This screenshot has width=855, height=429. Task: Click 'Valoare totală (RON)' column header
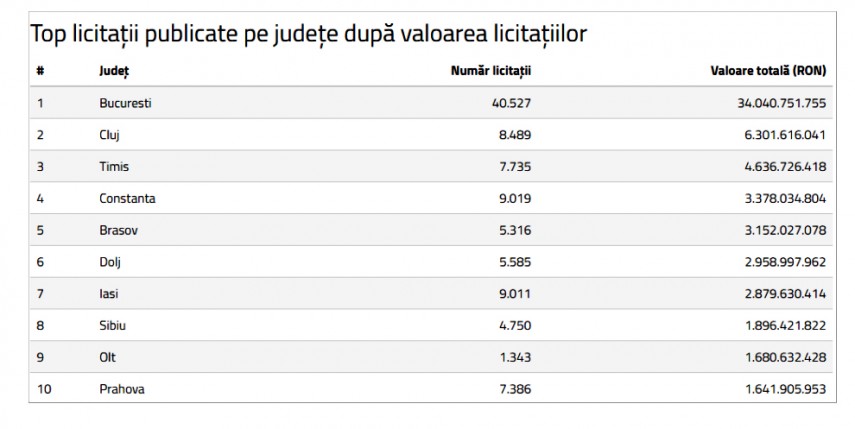point(767,71)
